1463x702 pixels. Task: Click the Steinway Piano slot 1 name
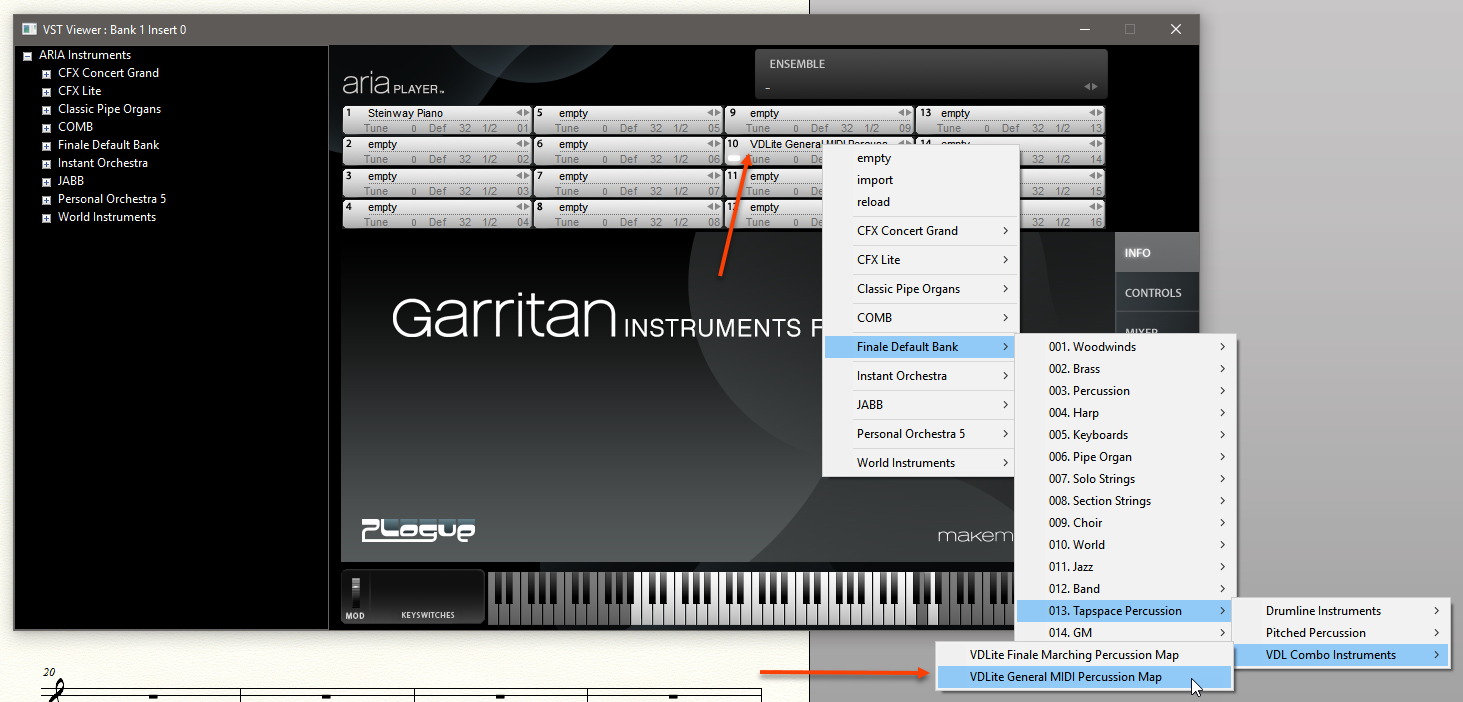tap(405, 113)
